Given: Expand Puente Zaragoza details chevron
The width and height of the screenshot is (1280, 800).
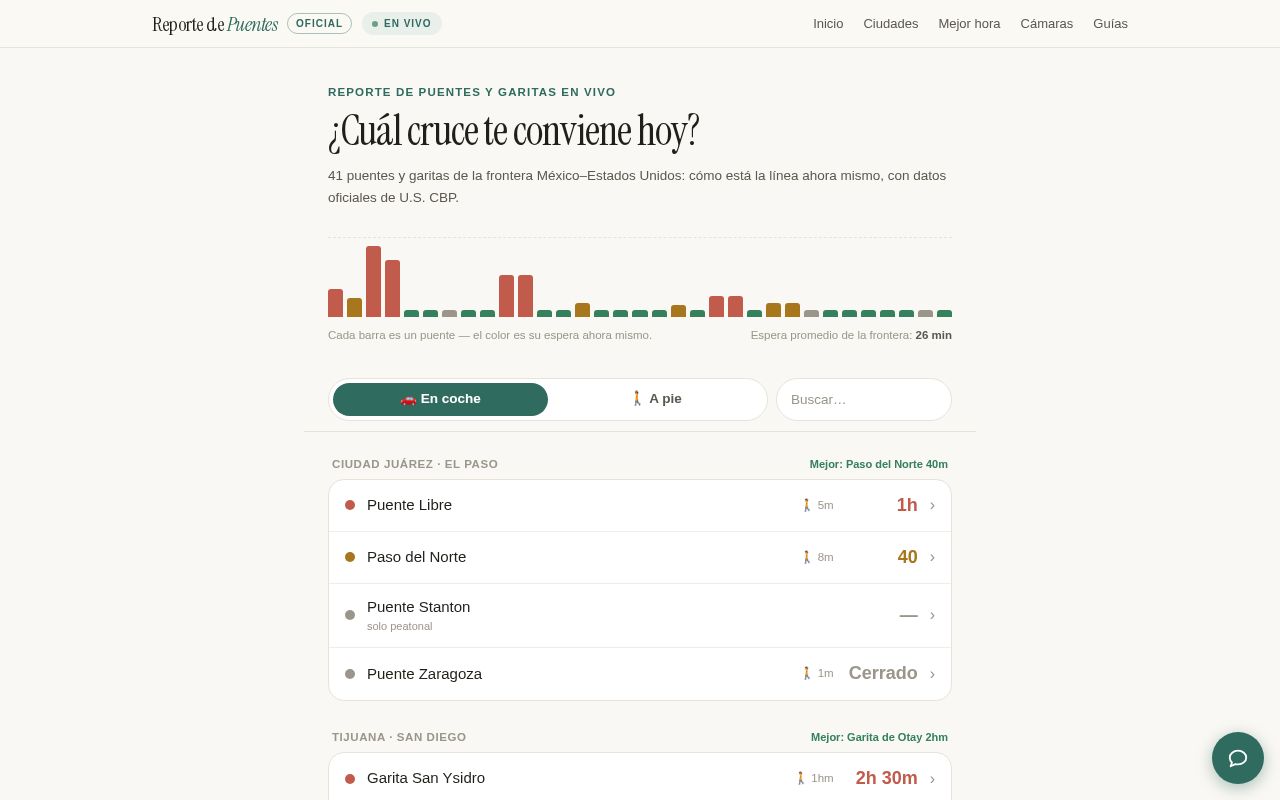Looking at the screenshot, I should click(932, 674).
